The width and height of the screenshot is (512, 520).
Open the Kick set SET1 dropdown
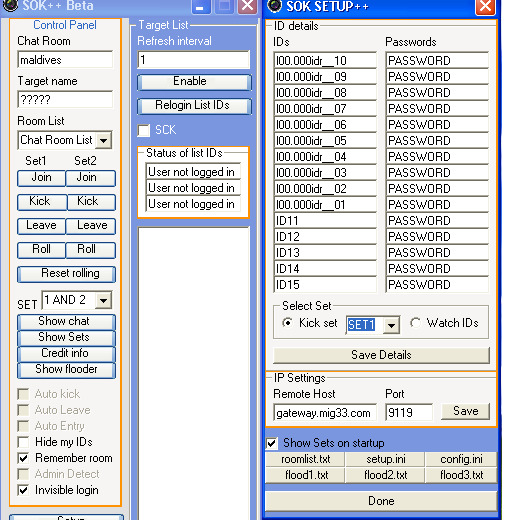(391, 325)
